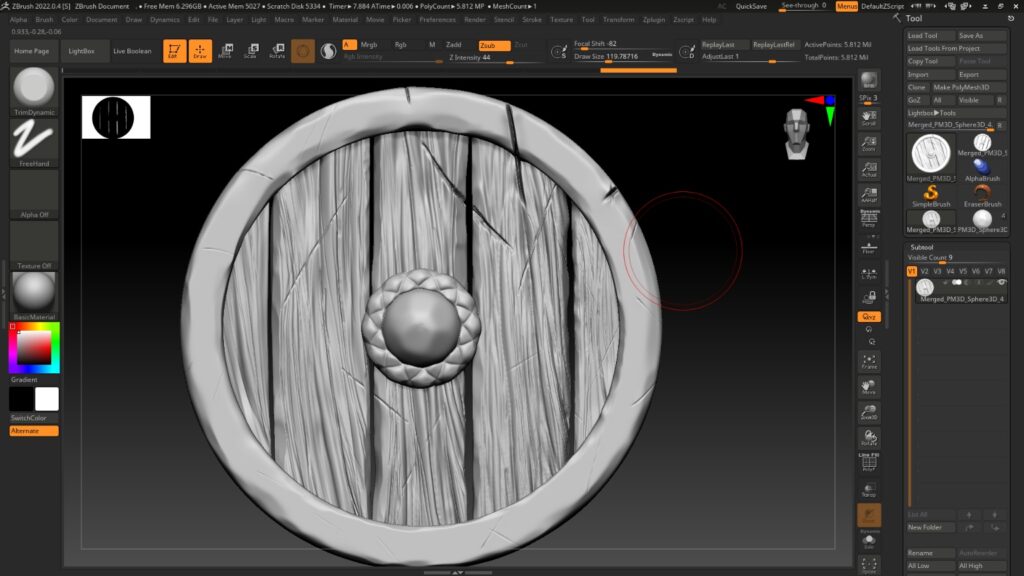Collapse the Subtool palette section
Viewport: 1024px width, 576px height.
click(x=921, y=247)
